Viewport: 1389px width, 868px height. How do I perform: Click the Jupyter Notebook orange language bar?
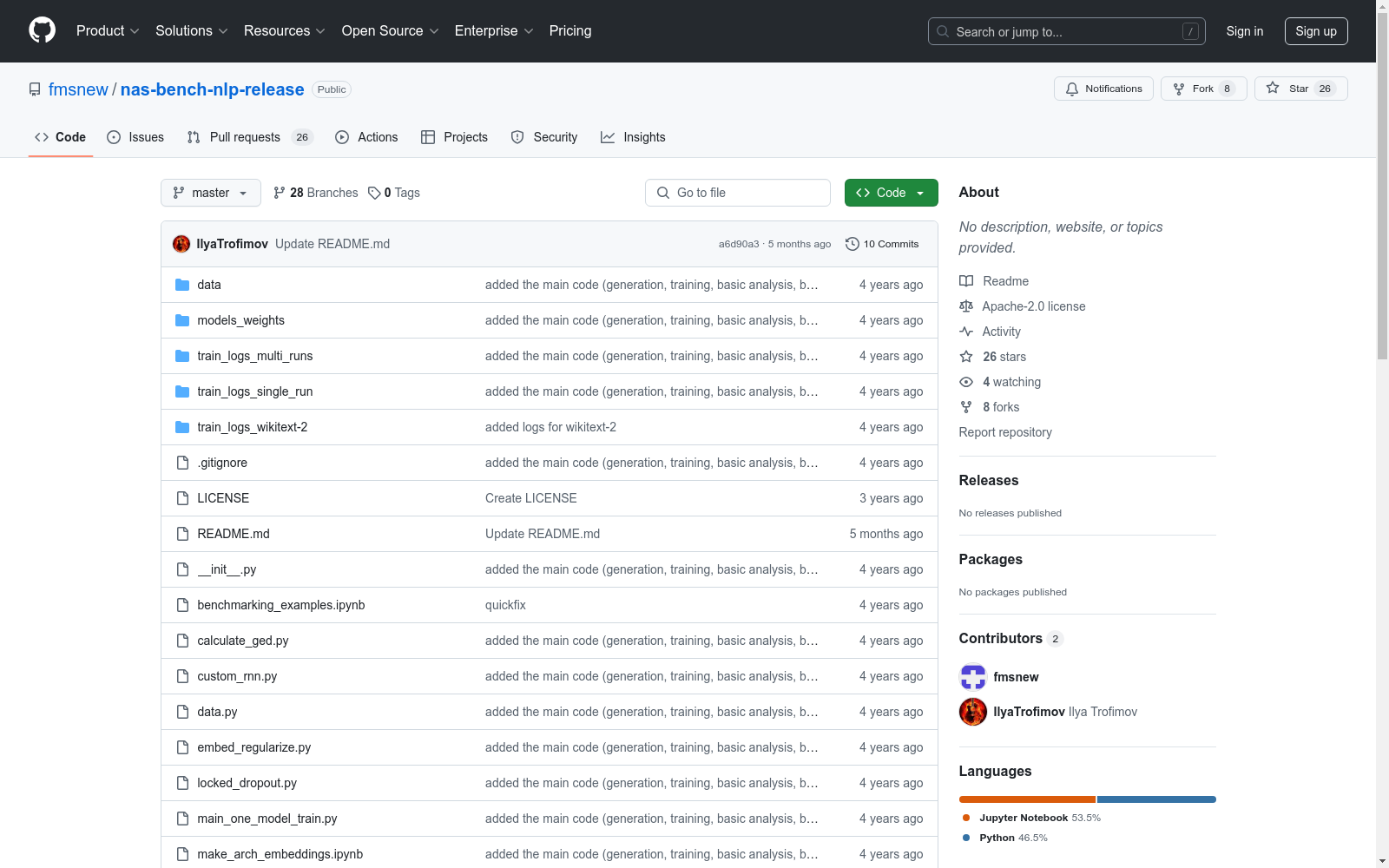coord(1027,799)
